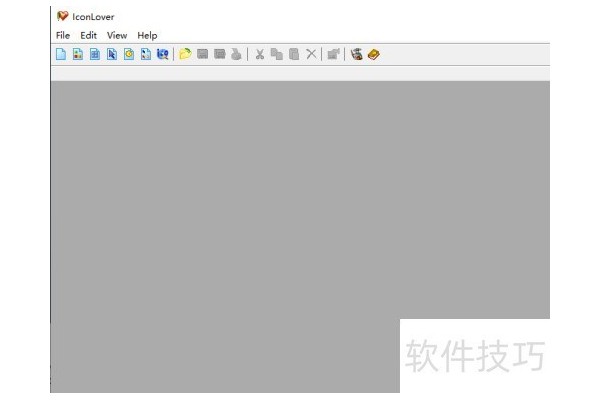Image resolution: width=600 pixels, height=400 pixels.
Task: Open the Help menu
Action: [x=147, y=36]
